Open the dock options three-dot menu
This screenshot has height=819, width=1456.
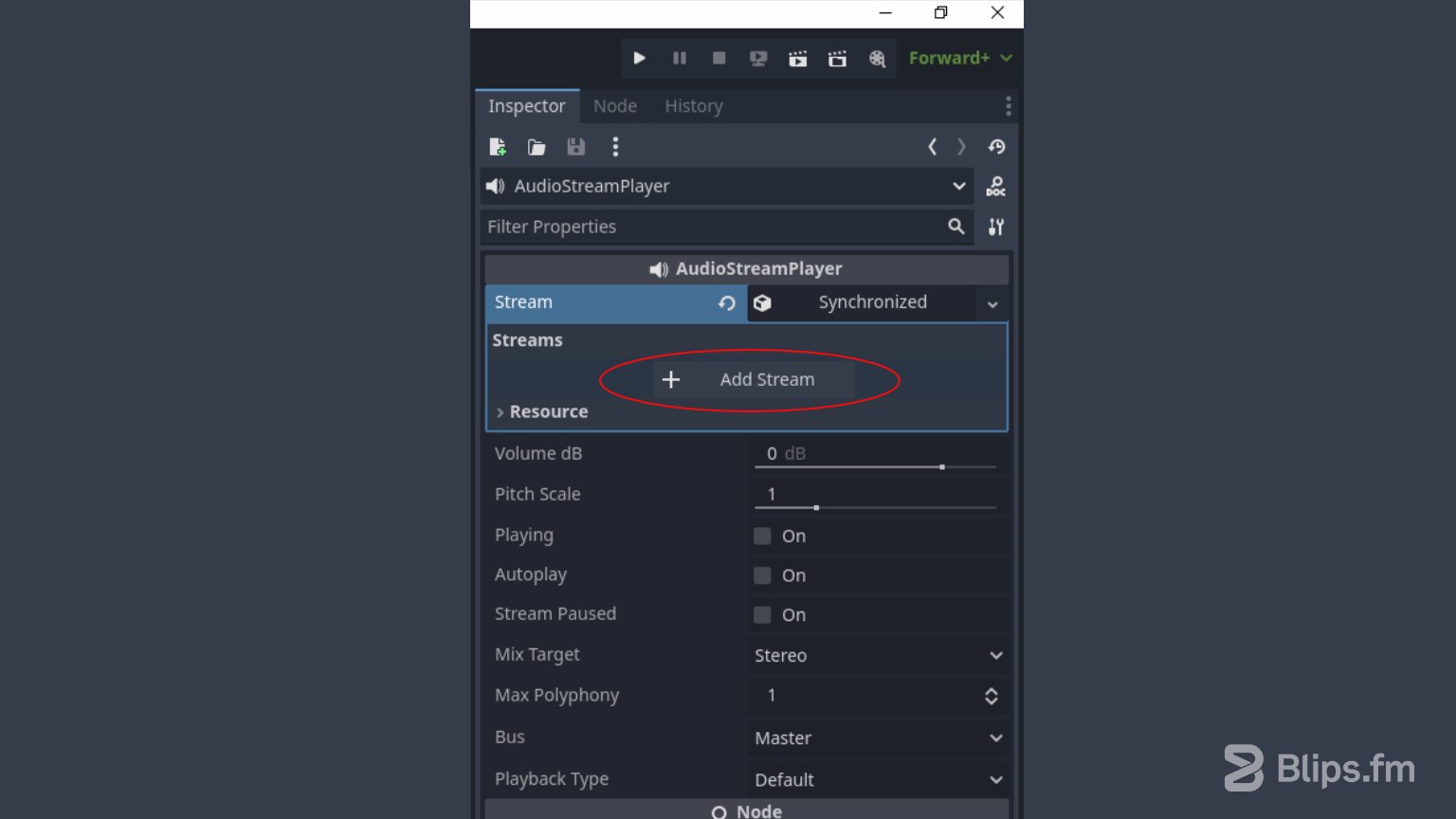tap(1008, 106)
